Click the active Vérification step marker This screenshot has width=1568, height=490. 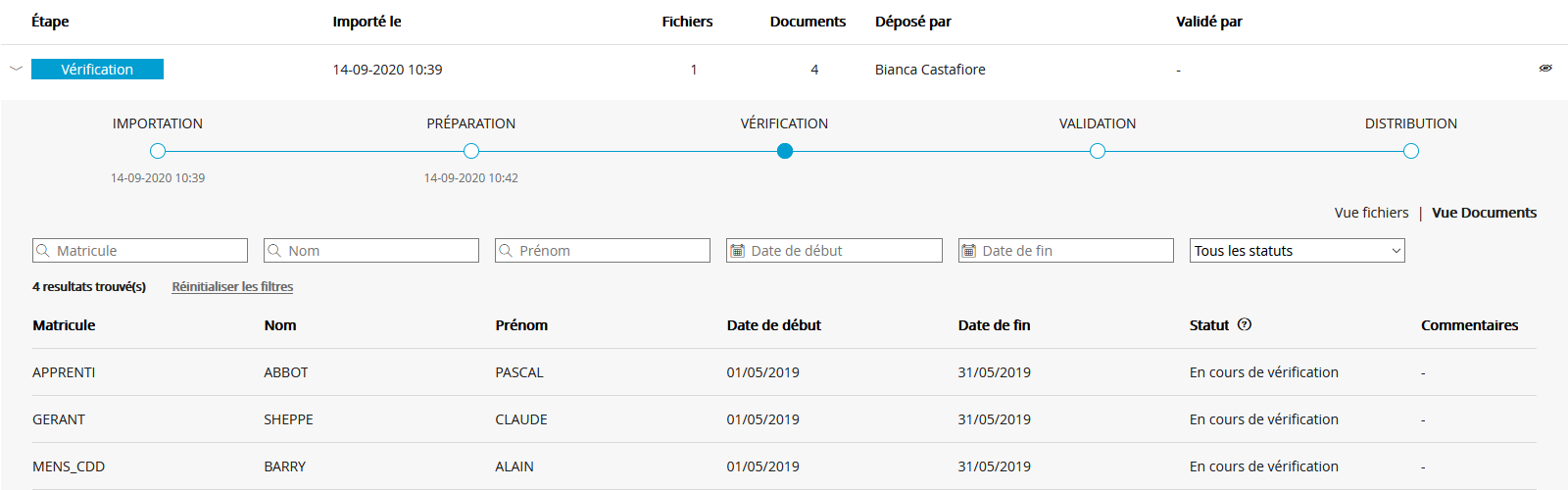point(785,151)
